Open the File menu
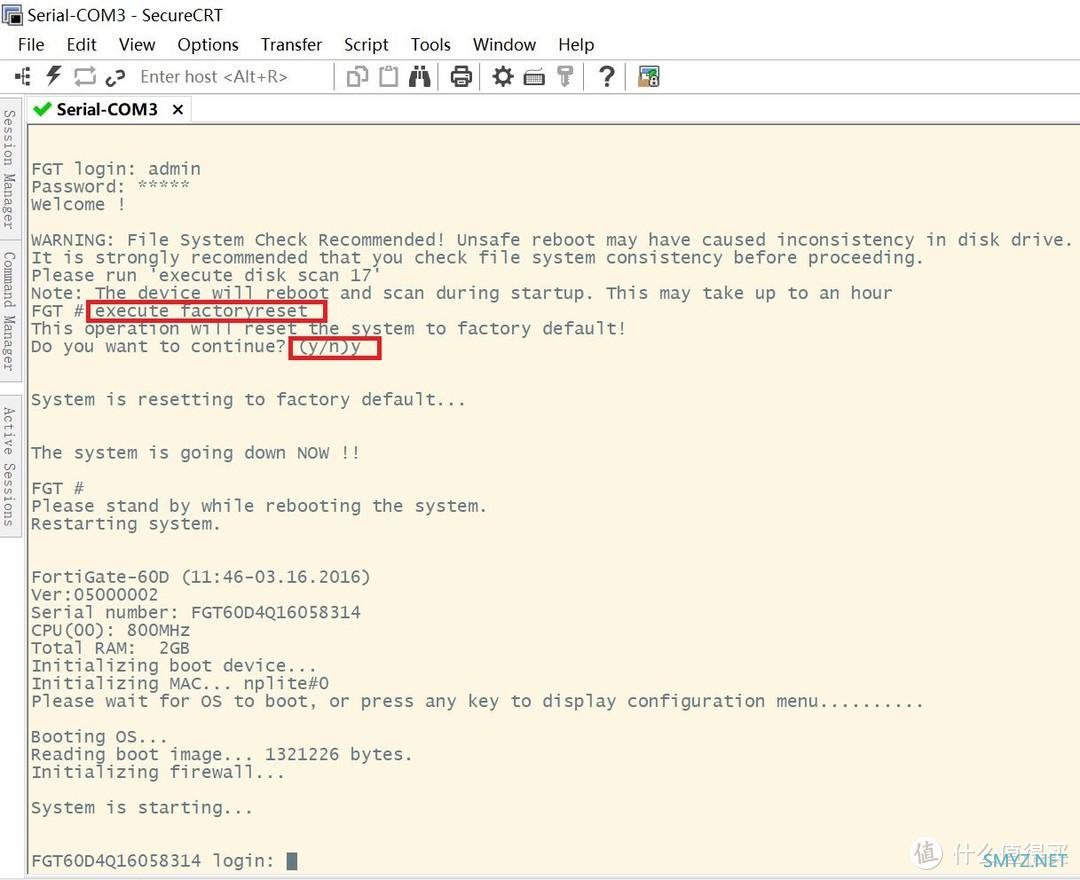 [x=31, y=45]
